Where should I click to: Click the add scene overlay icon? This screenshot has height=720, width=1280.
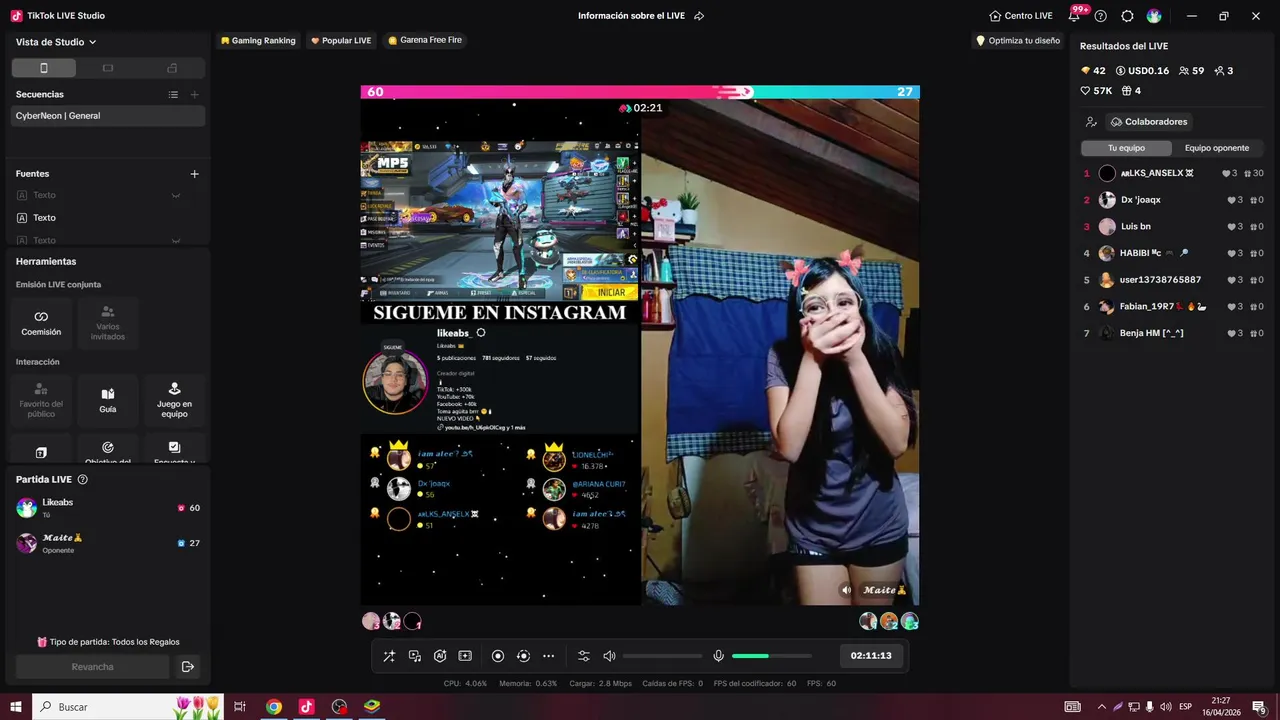point(465,656)
